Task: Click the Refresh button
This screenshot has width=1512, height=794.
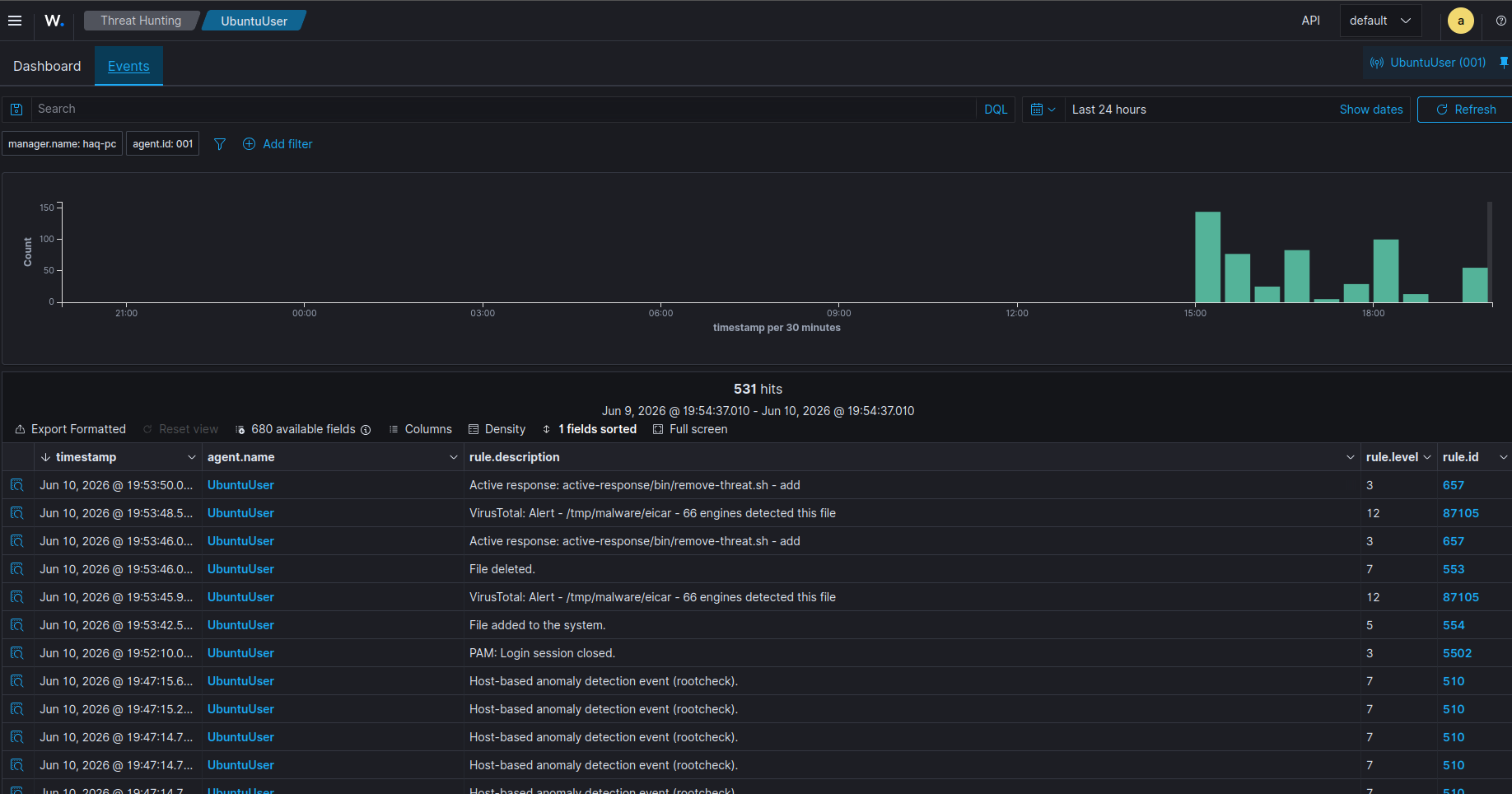Action: pyautogui.click(x=1466, y=110)
